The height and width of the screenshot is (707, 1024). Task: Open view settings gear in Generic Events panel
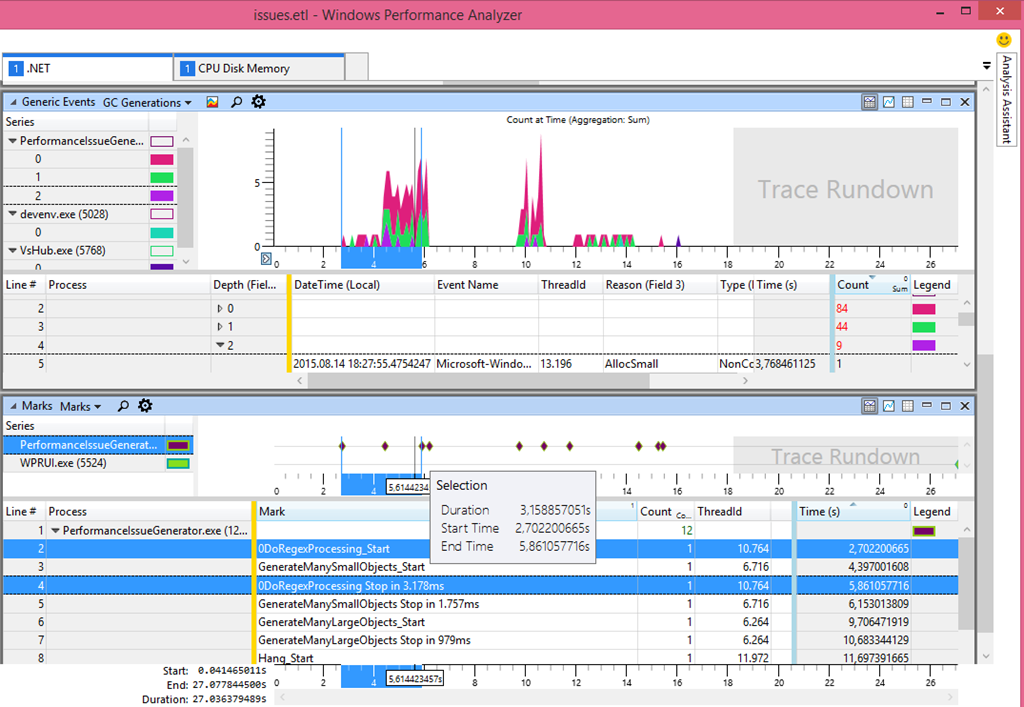click(x=259, y=102)
